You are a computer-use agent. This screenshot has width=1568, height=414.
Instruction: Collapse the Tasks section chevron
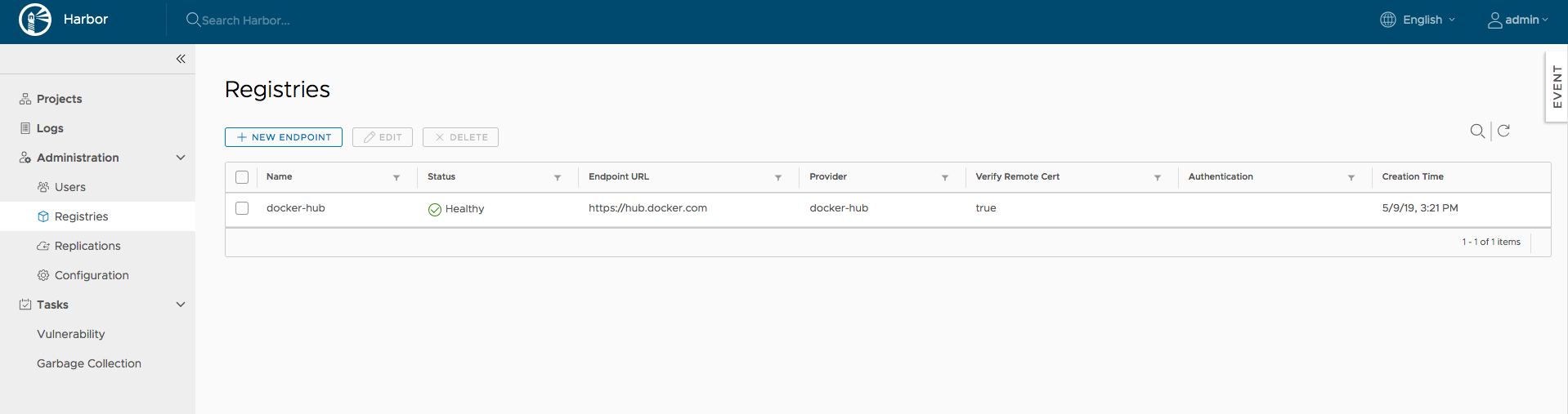point(181,305)
